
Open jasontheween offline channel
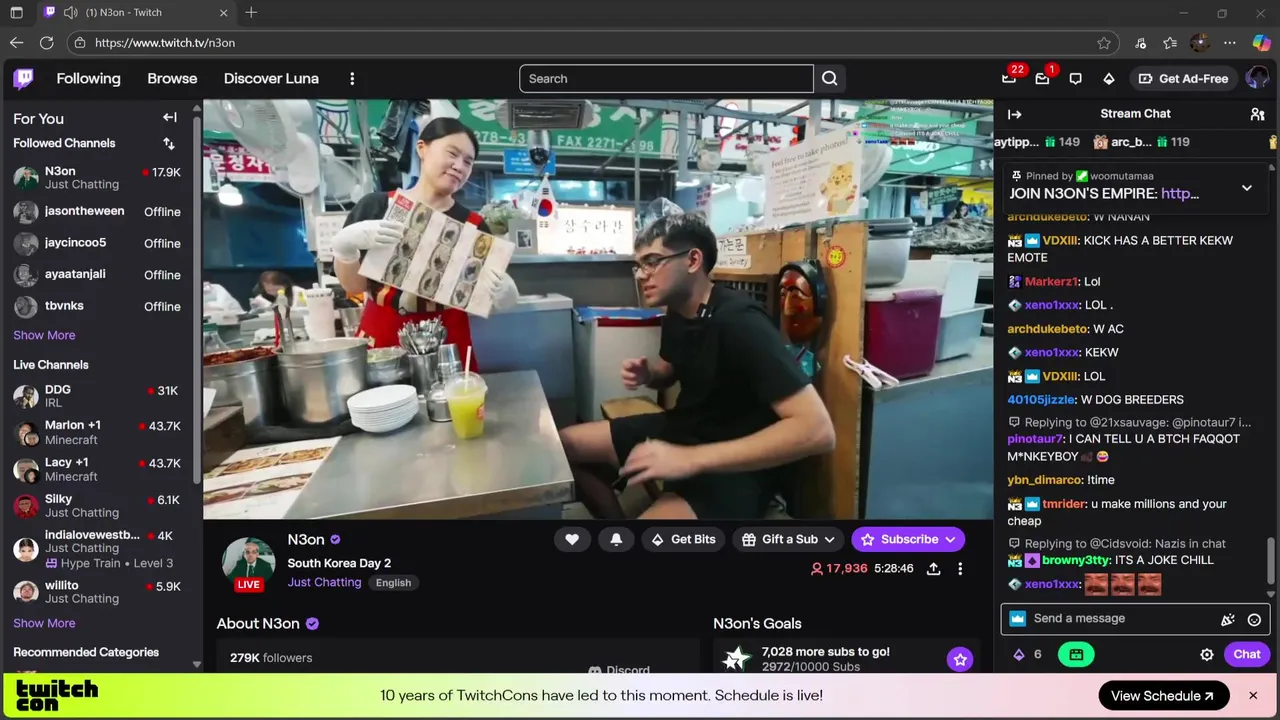(x=97, y=212)
